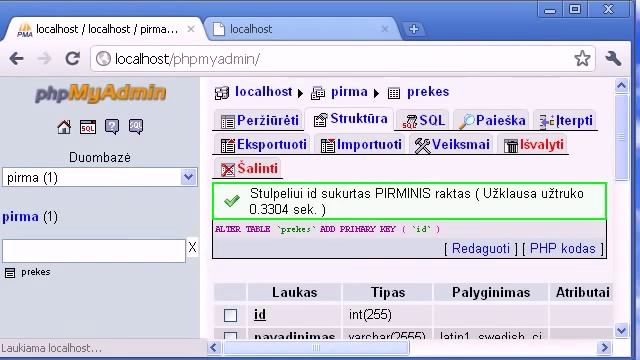
Task: Tick the checkbox for the pavadinimas field
Action: 230,336
